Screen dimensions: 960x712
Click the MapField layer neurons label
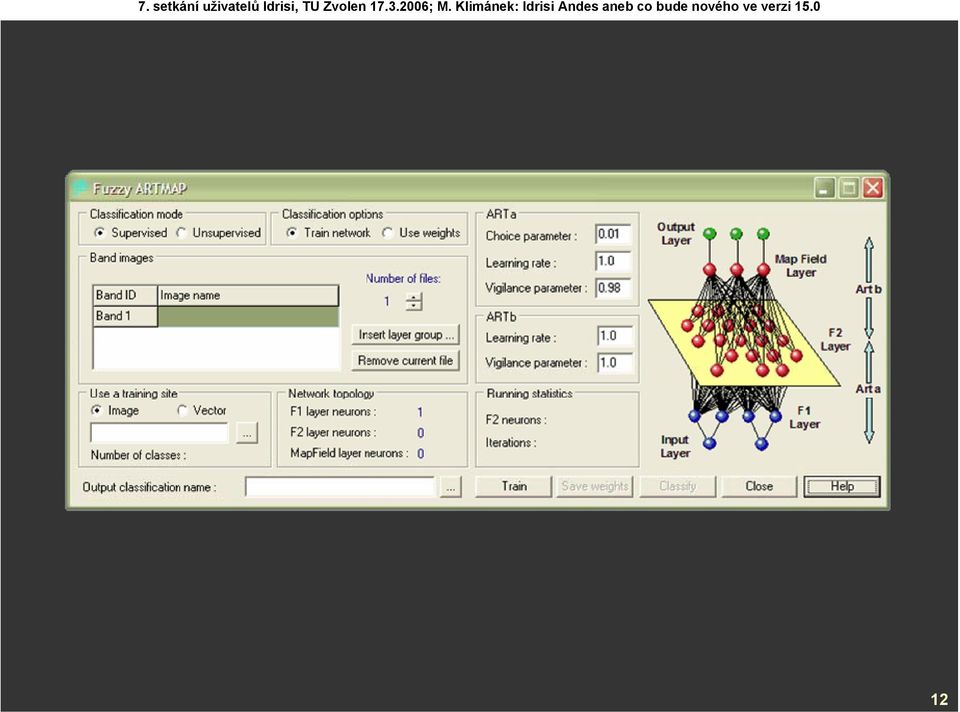[349, 454]
